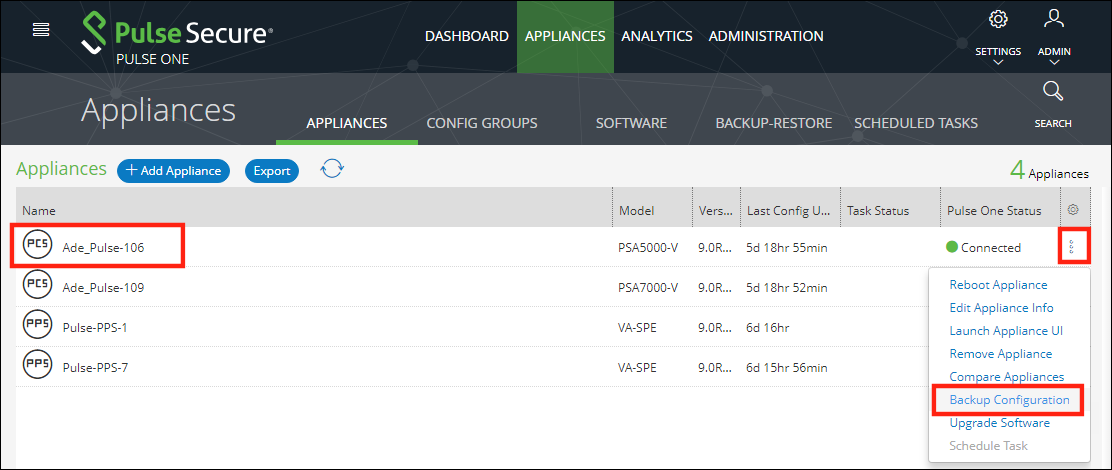Click the Pulse Secure logo
Viewport: 1112px width, 470px height.
[x=176, y=36]
